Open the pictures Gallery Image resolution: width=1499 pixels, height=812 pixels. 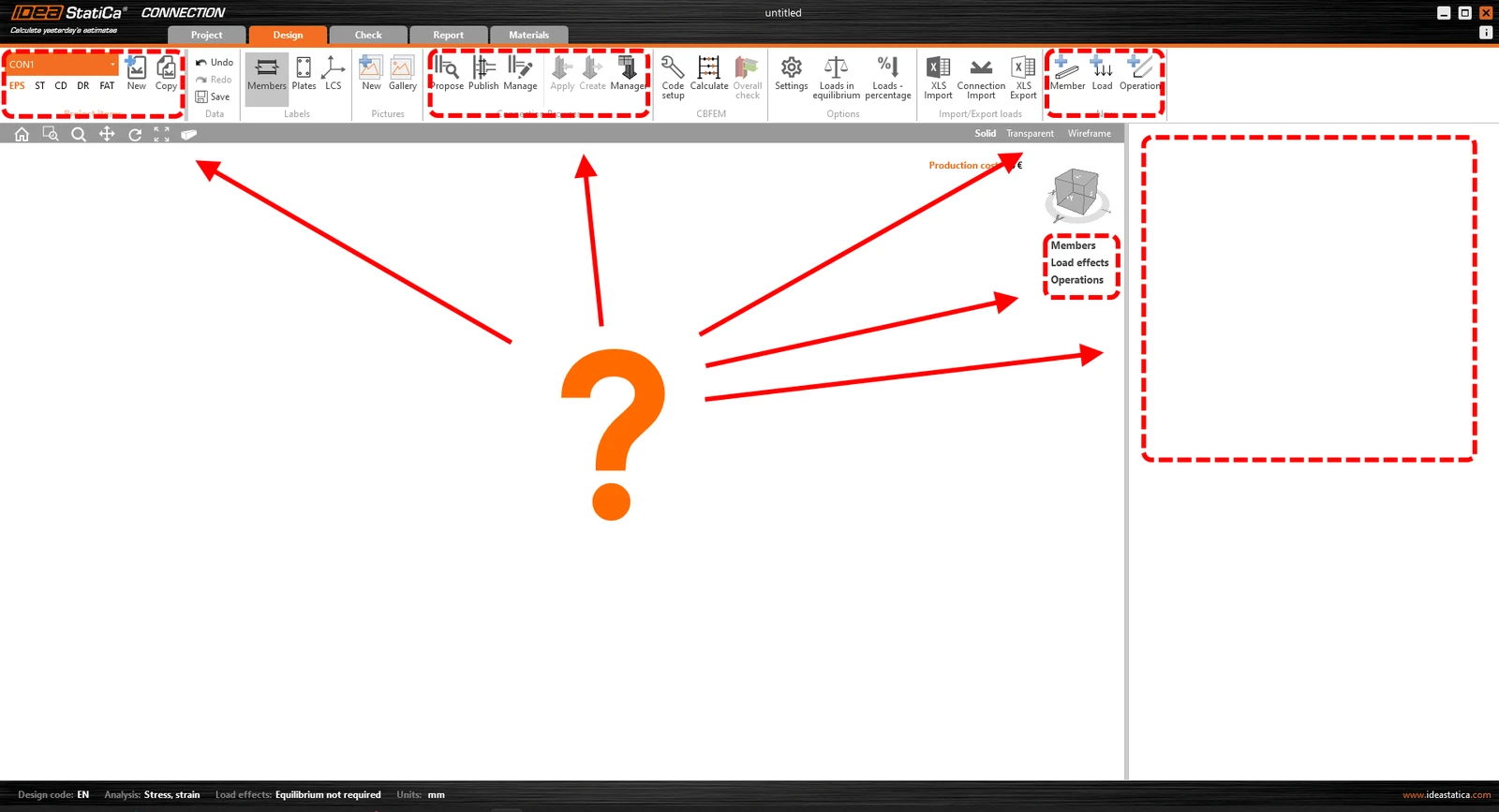click(x=403, y=73)
